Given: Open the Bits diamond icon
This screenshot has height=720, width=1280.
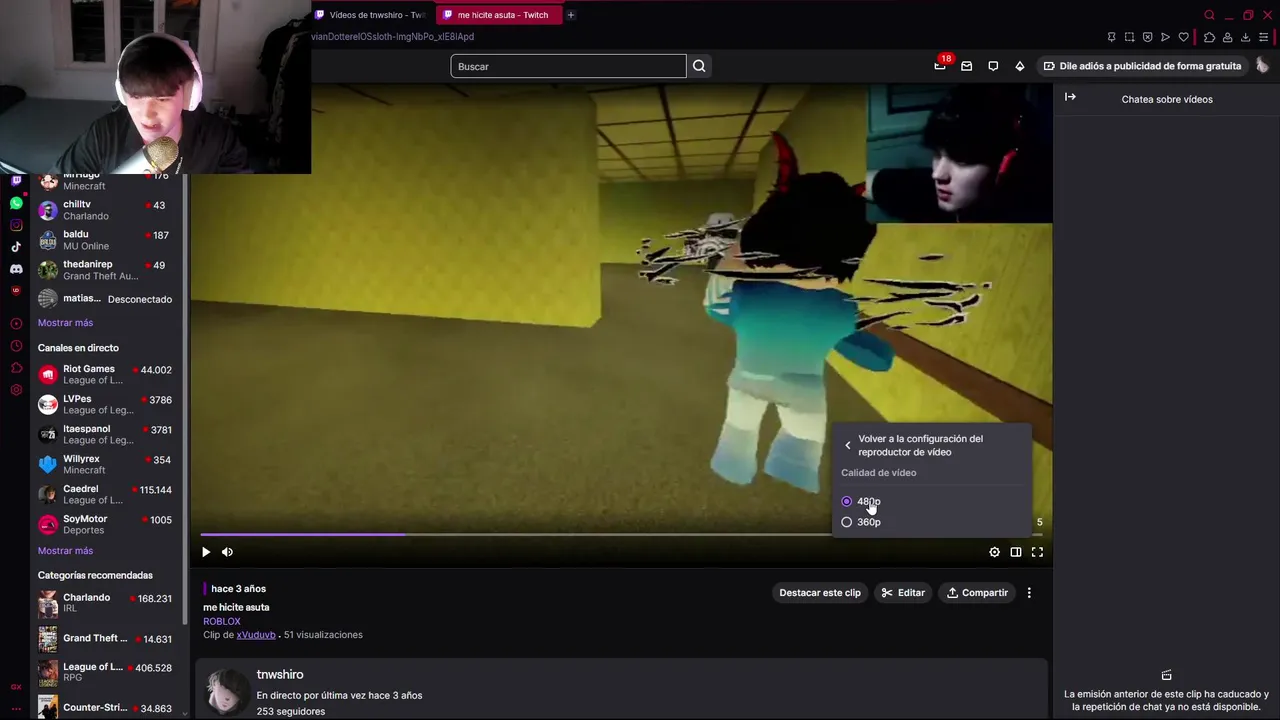Looking at the screenshot, I should click(x=1019, y=66).
